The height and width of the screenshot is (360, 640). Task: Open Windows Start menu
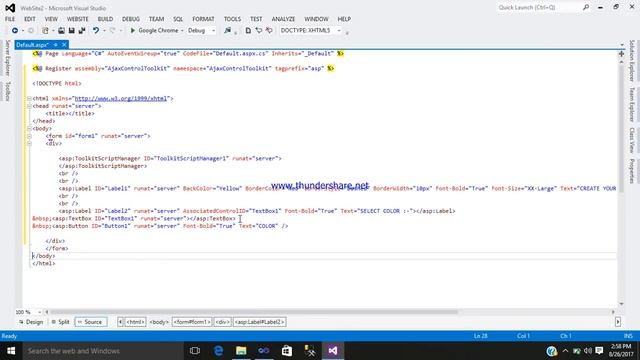click(11, 351)
